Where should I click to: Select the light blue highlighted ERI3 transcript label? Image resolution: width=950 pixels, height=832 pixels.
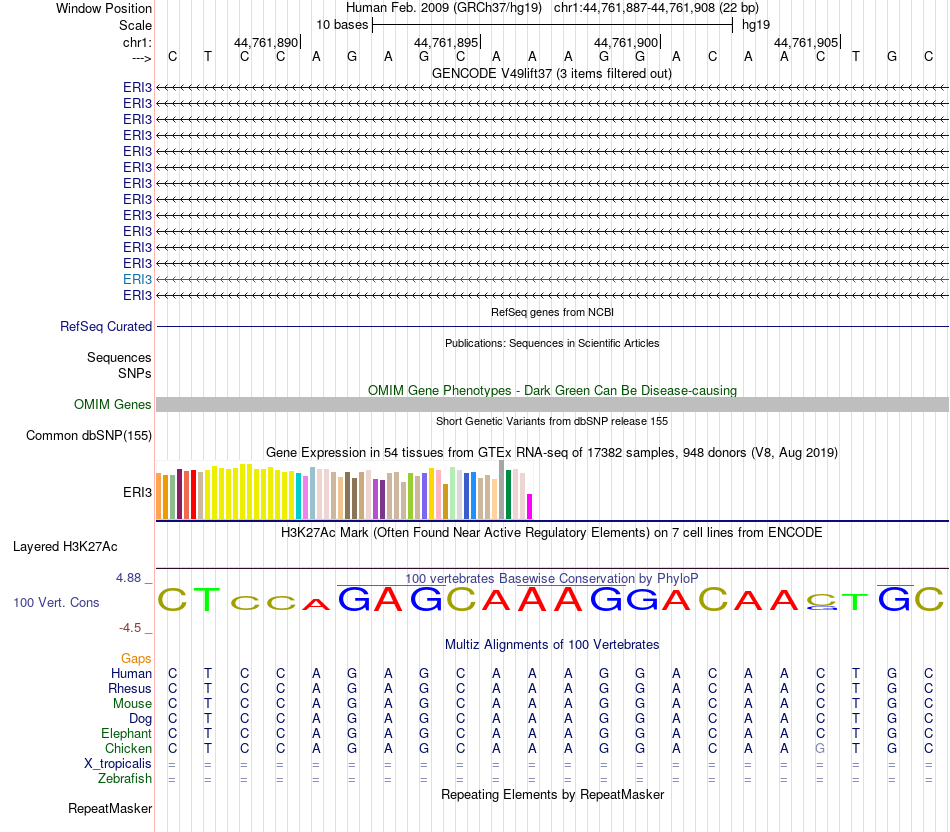[137, 279]
